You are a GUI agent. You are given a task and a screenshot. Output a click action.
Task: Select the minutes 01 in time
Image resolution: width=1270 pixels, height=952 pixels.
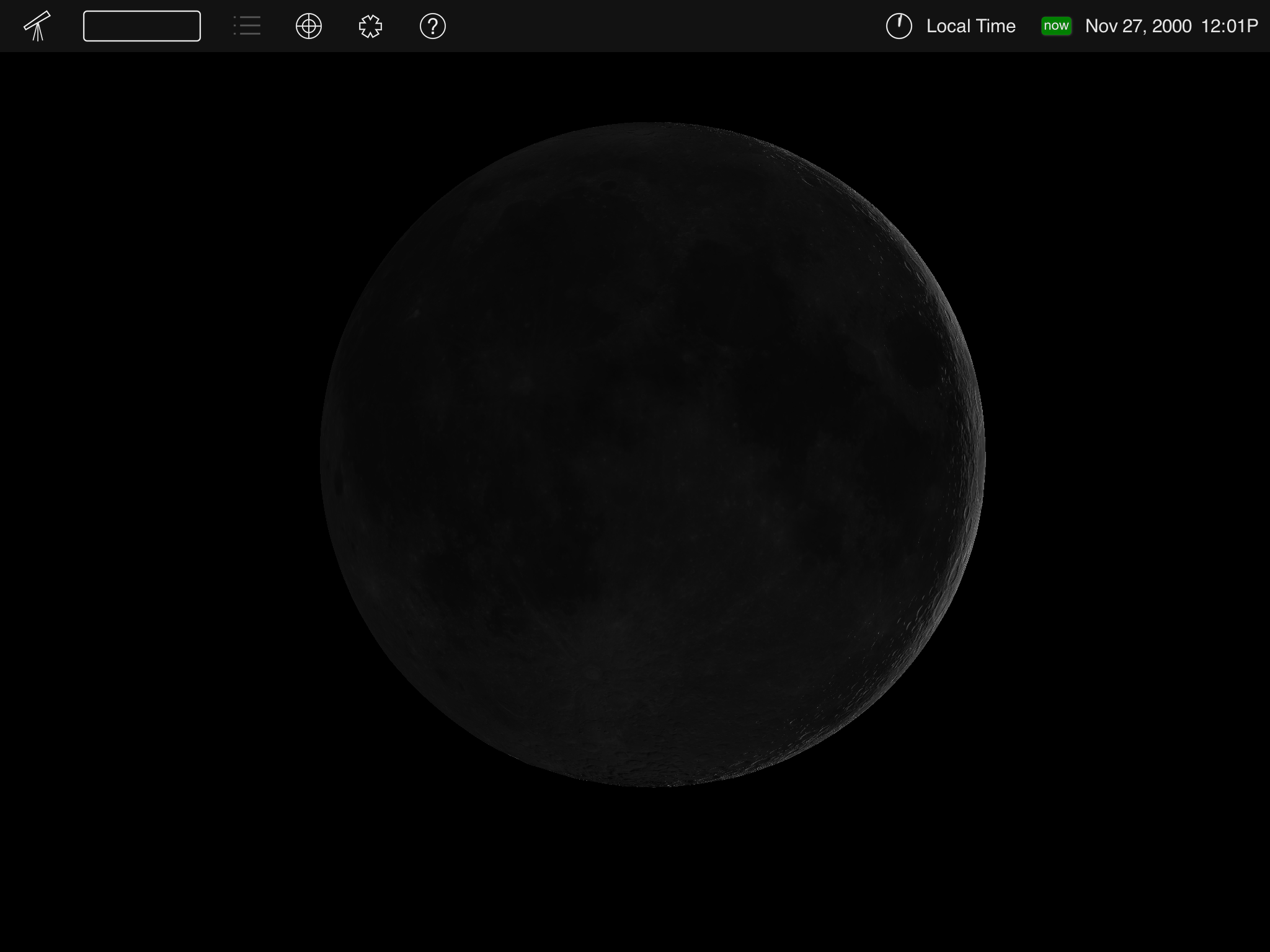click(1234, 26)
